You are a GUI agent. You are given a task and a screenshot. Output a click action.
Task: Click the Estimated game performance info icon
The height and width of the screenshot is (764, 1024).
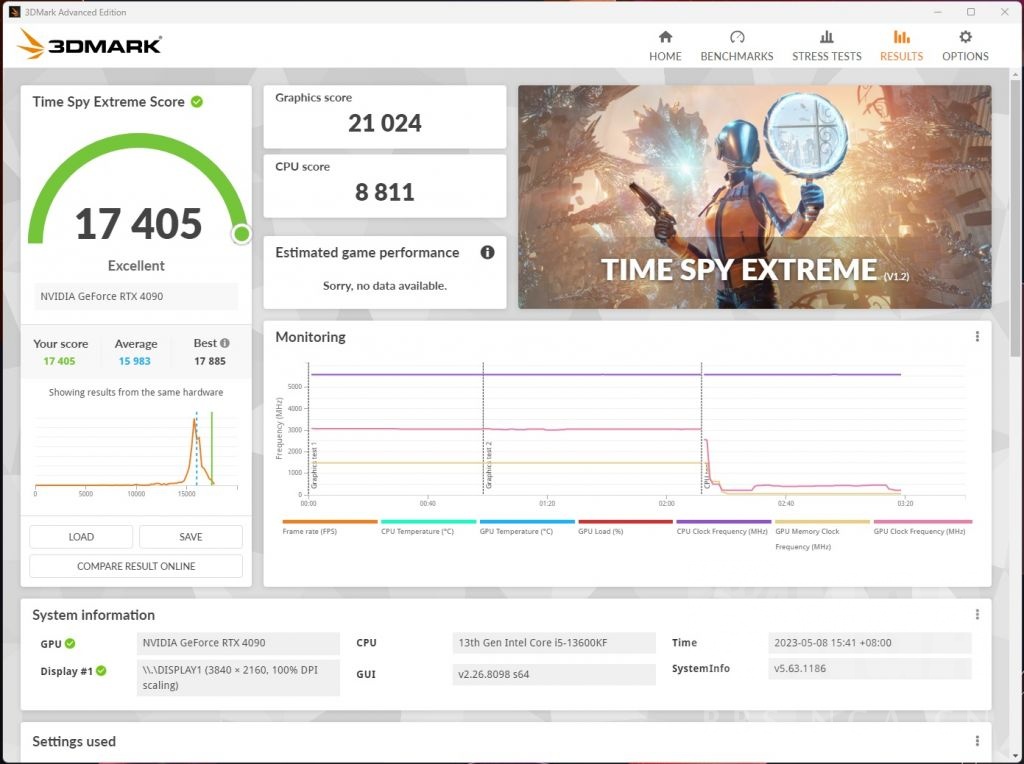pos(487,253)
